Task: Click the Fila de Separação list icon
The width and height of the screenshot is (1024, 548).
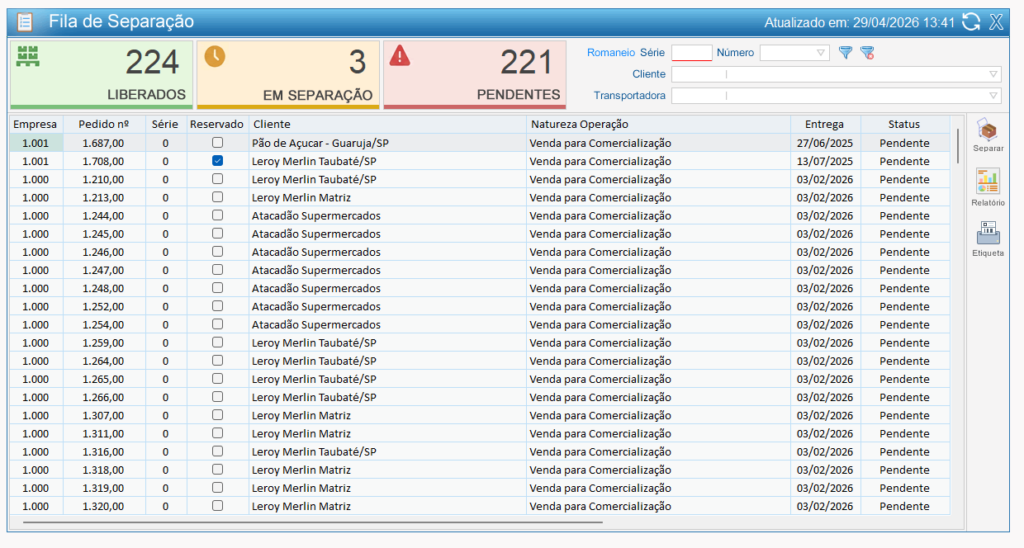Action: pos(25,22)
